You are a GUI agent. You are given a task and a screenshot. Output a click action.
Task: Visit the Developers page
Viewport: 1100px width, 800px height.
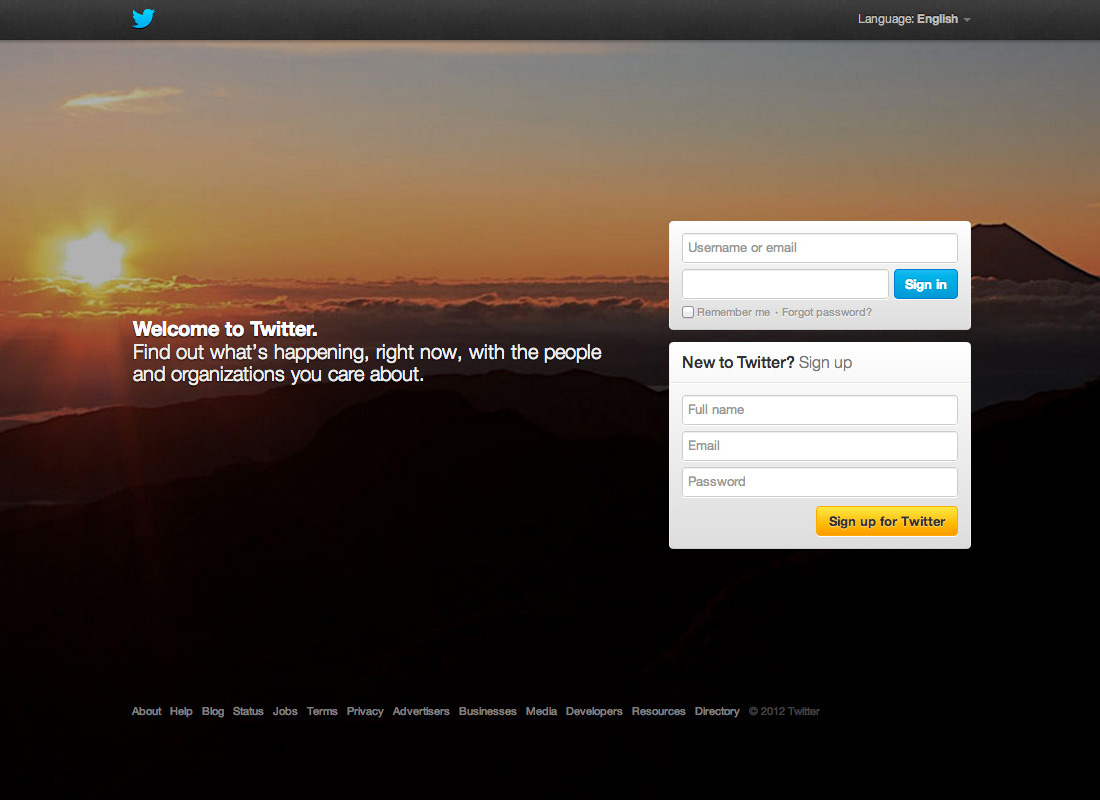[x=594, y=711]
